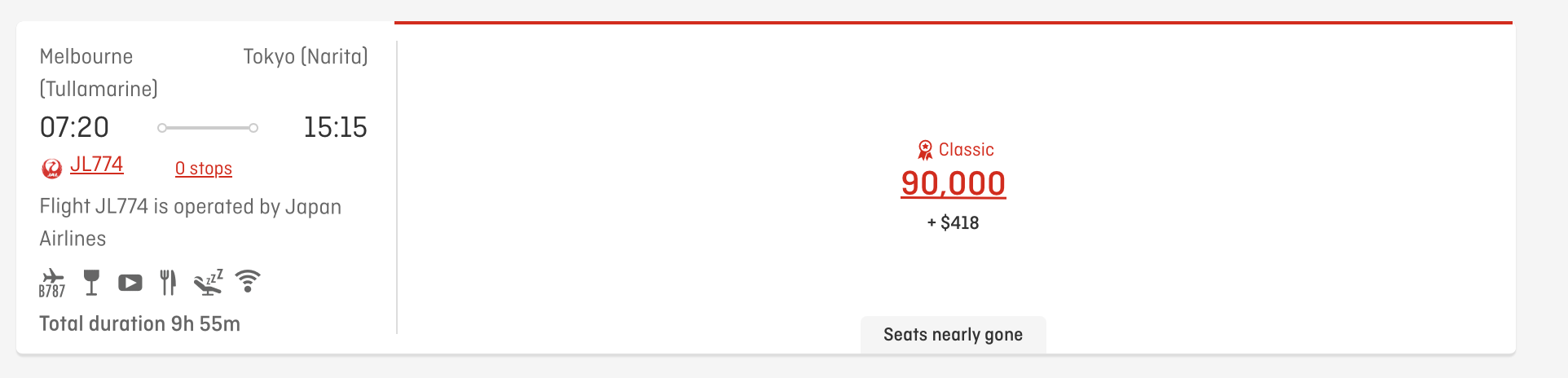Image resolution: width=1568 pixels, height=378 pixels.
Task: Click the + $418 taxes amount
Action: point(953,222)
